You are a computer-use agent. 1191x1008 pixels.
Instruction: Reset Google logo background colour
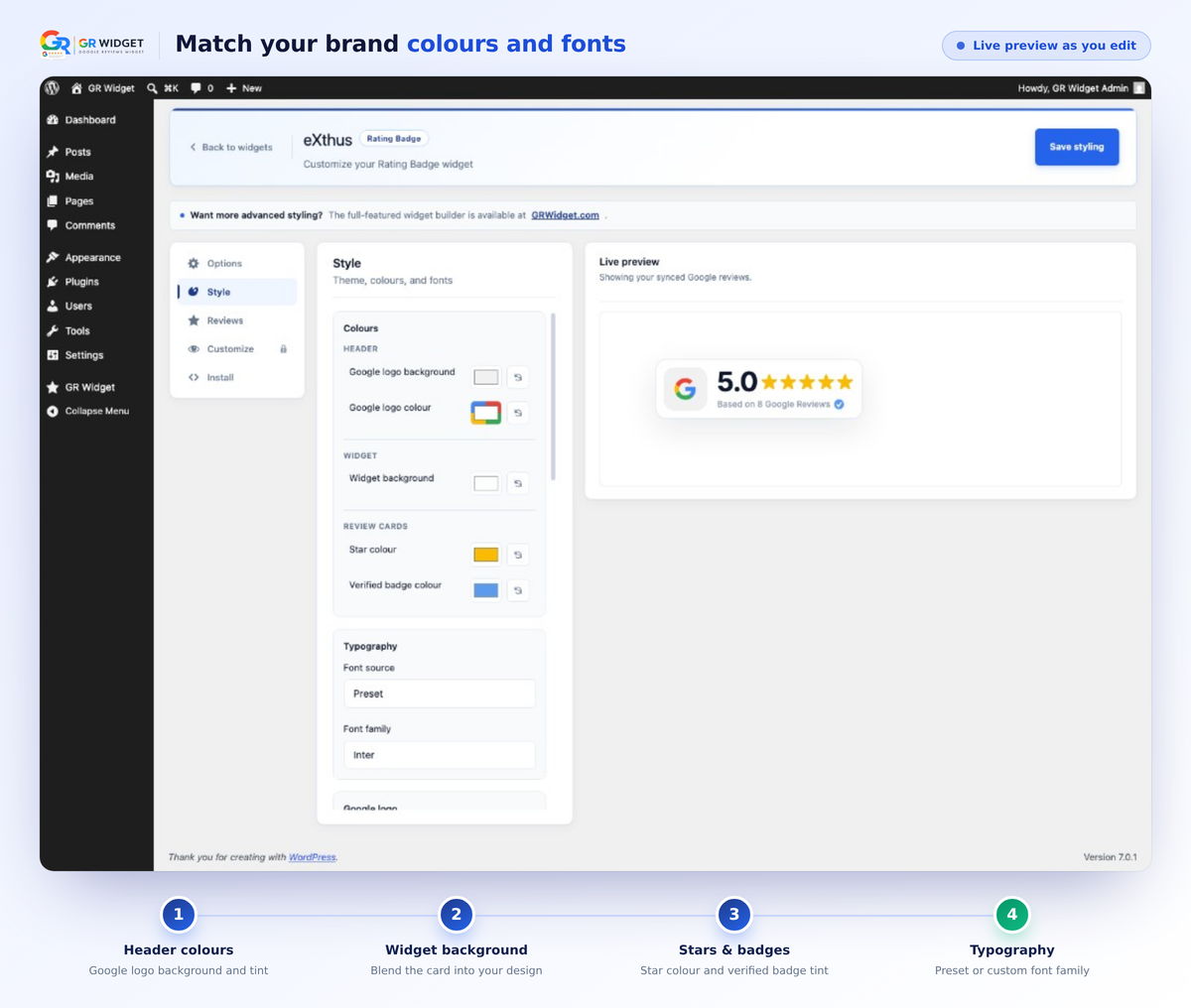pos(517,377)
